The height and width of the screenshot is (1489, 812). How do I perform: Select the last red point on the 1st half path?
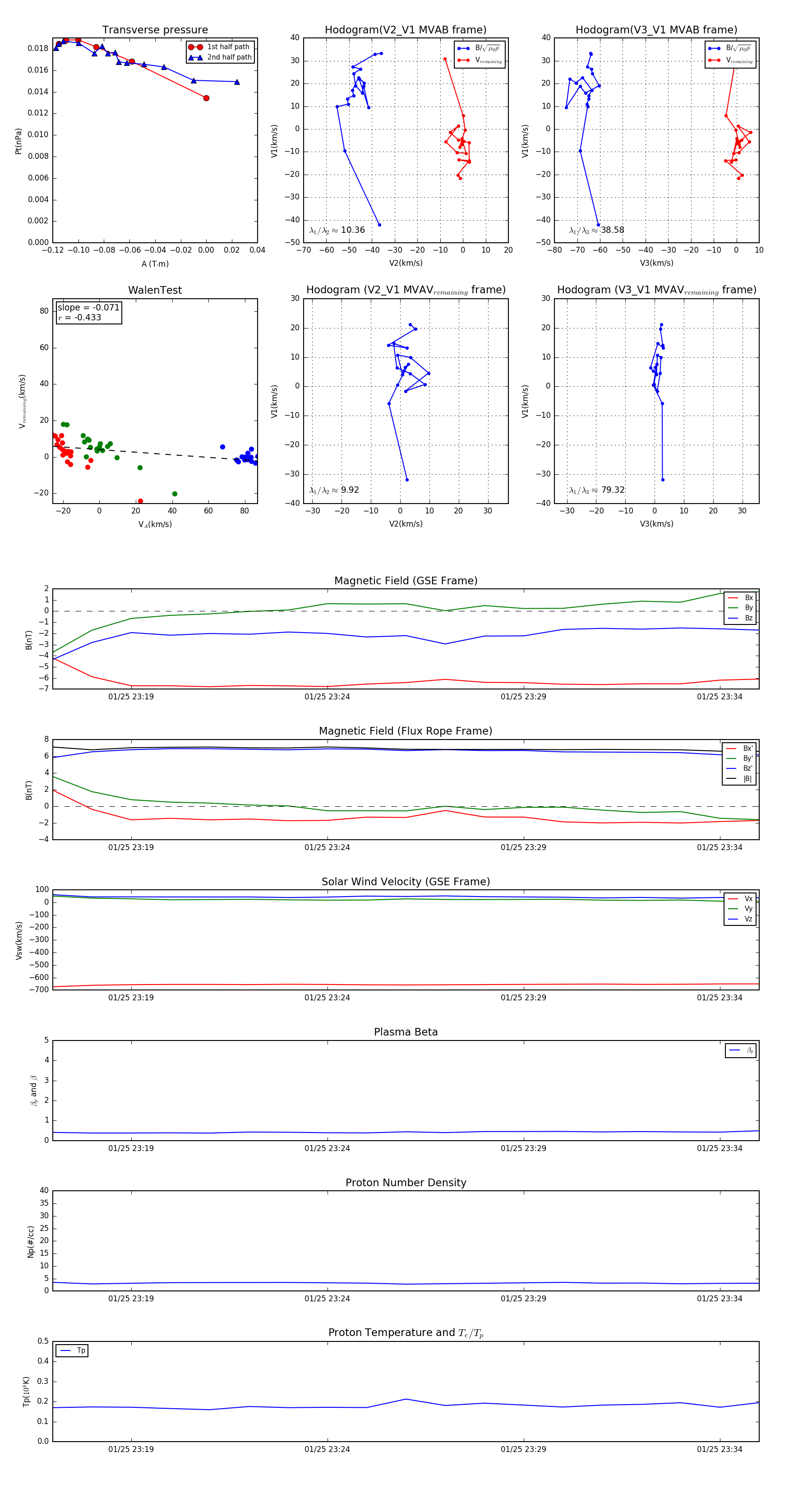206,98
